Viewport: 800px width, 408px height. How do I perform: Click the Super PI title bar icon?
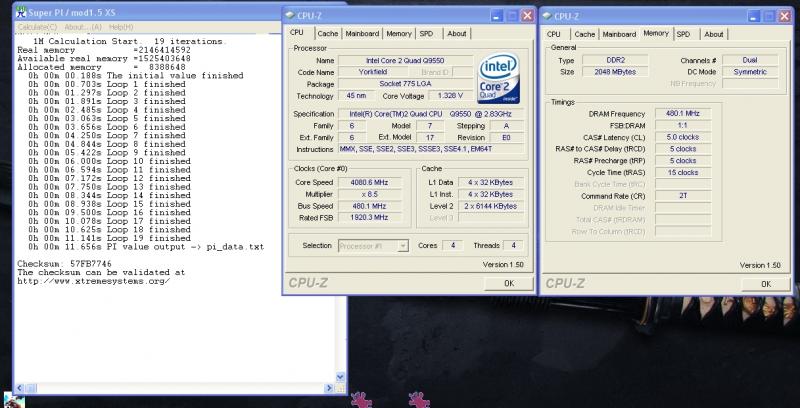pos(21,12)
